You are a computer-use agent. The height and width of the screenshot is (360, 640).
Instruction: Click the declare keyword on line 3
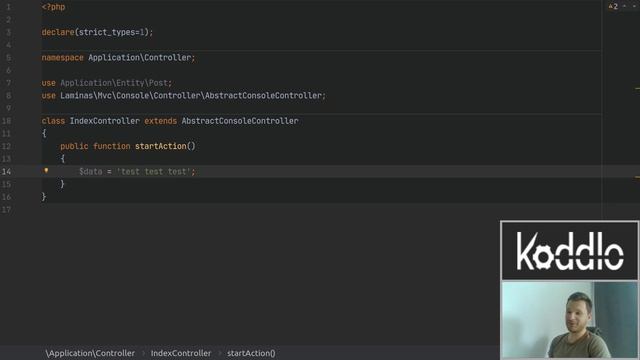58,32
